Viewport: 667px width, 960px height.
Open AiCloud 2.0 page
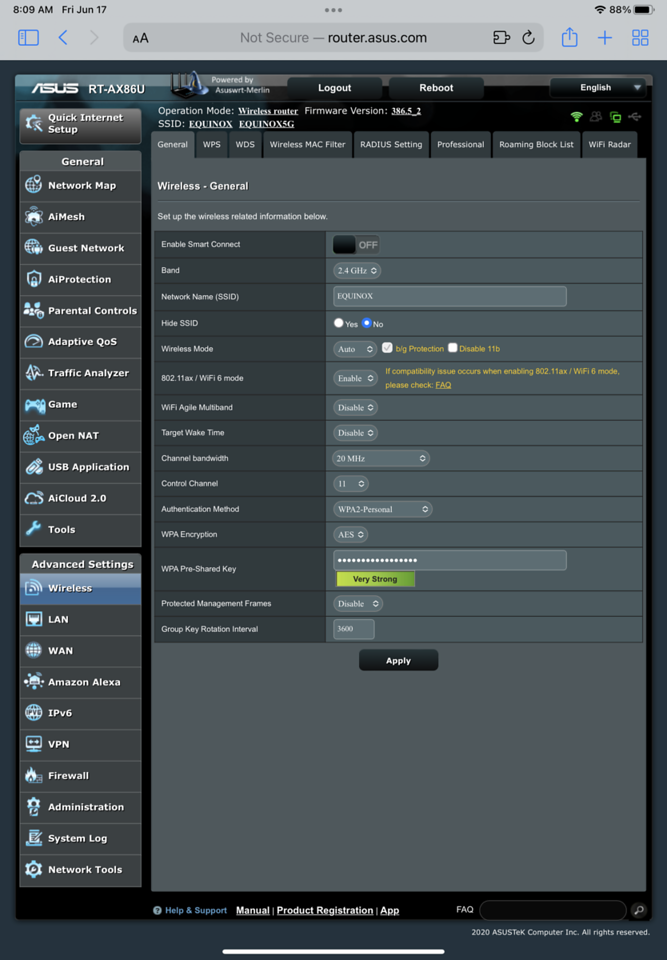pos(80,498)
